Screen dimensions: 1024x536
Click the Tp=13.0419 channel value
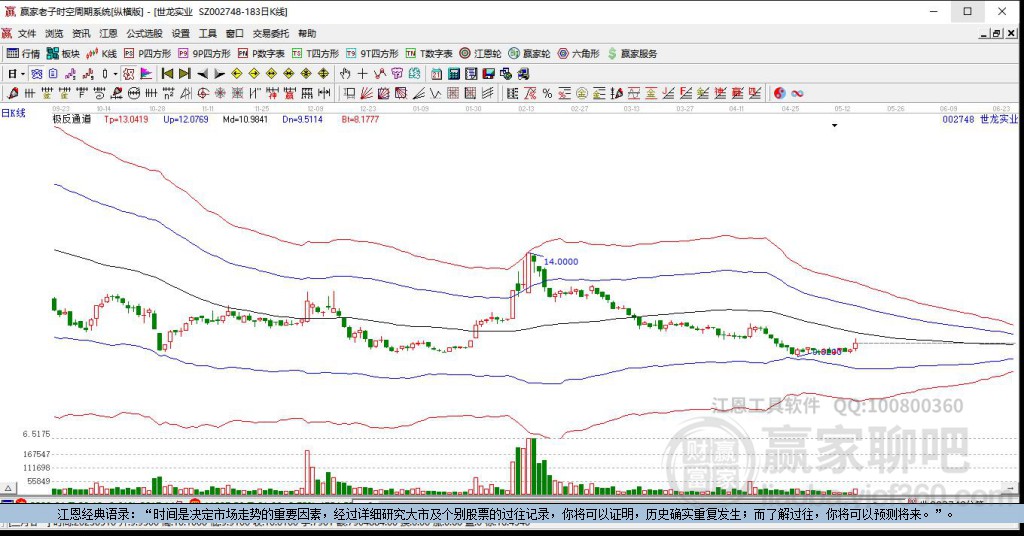coord(126,119)
